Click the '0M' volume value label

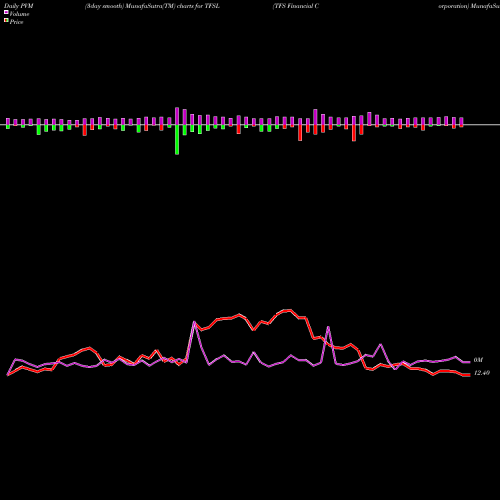pyautogui.click(x=478, y=360)
